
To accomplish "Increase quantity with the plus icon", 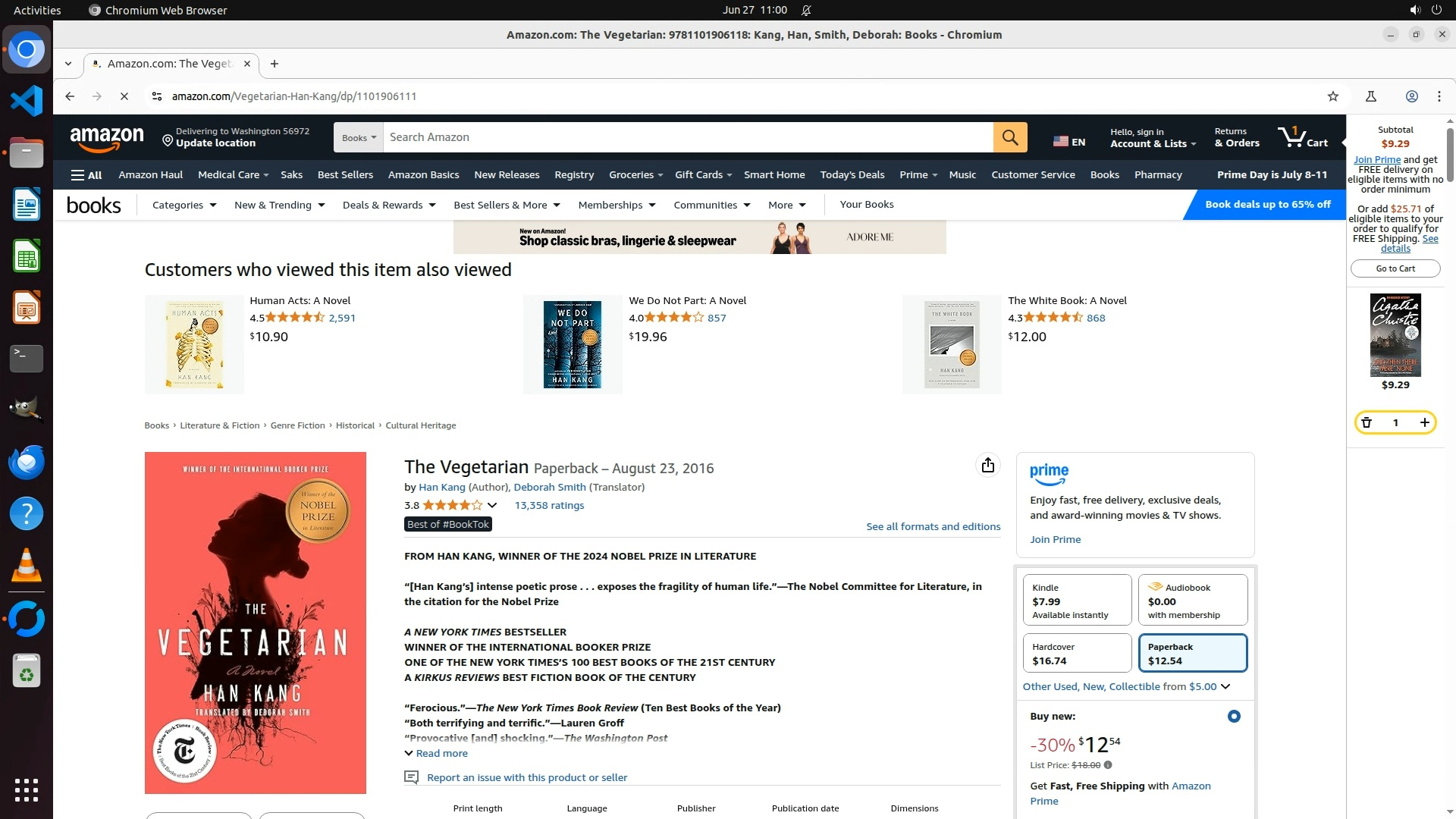I will click(1425, 422).
